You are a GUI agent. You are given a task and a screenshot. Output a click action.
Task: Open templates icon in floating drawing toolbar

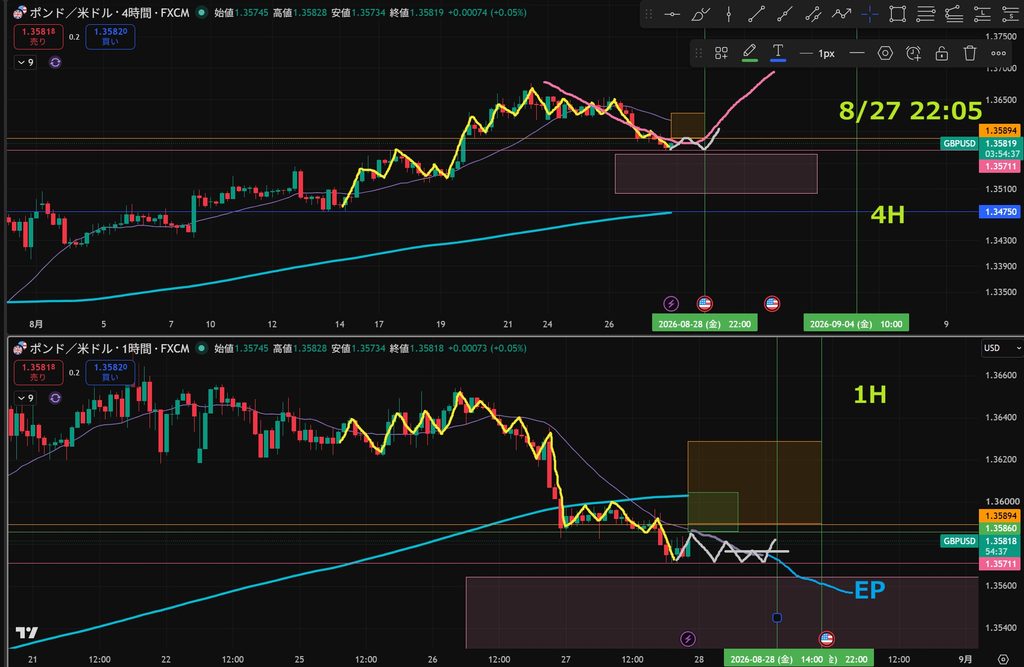click(721, 54)
